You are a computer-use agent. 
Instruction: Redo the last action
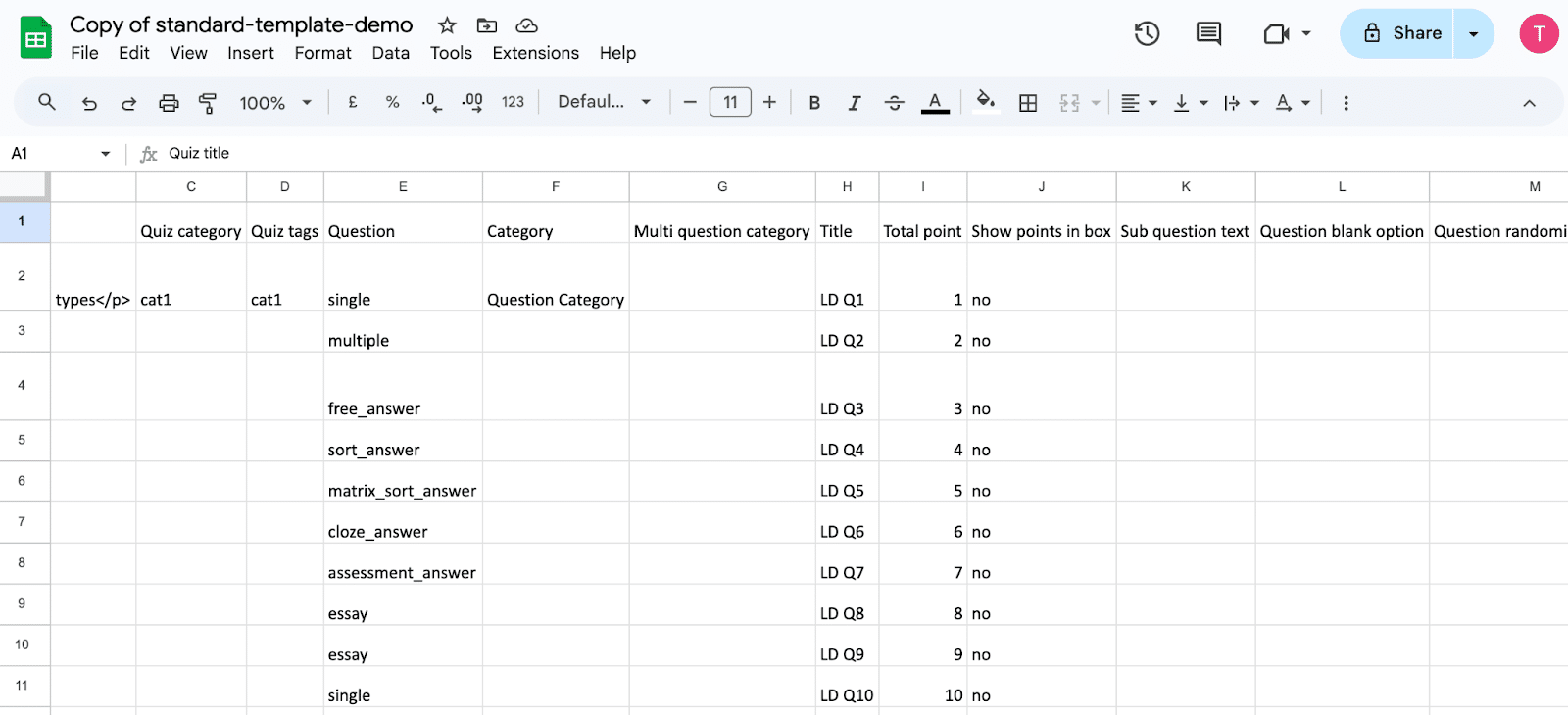pos(128,103)
